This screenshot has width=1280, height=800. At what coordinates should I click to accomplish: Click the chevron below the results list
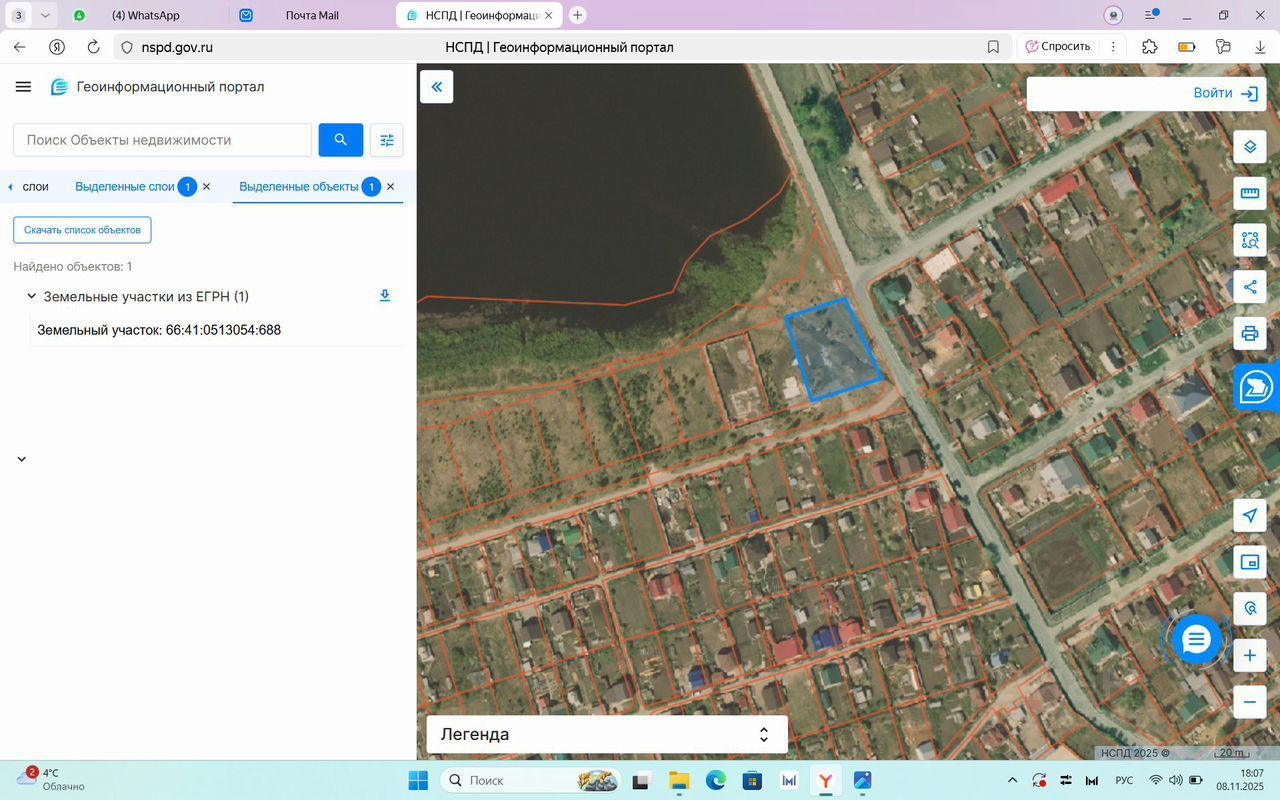22,459
